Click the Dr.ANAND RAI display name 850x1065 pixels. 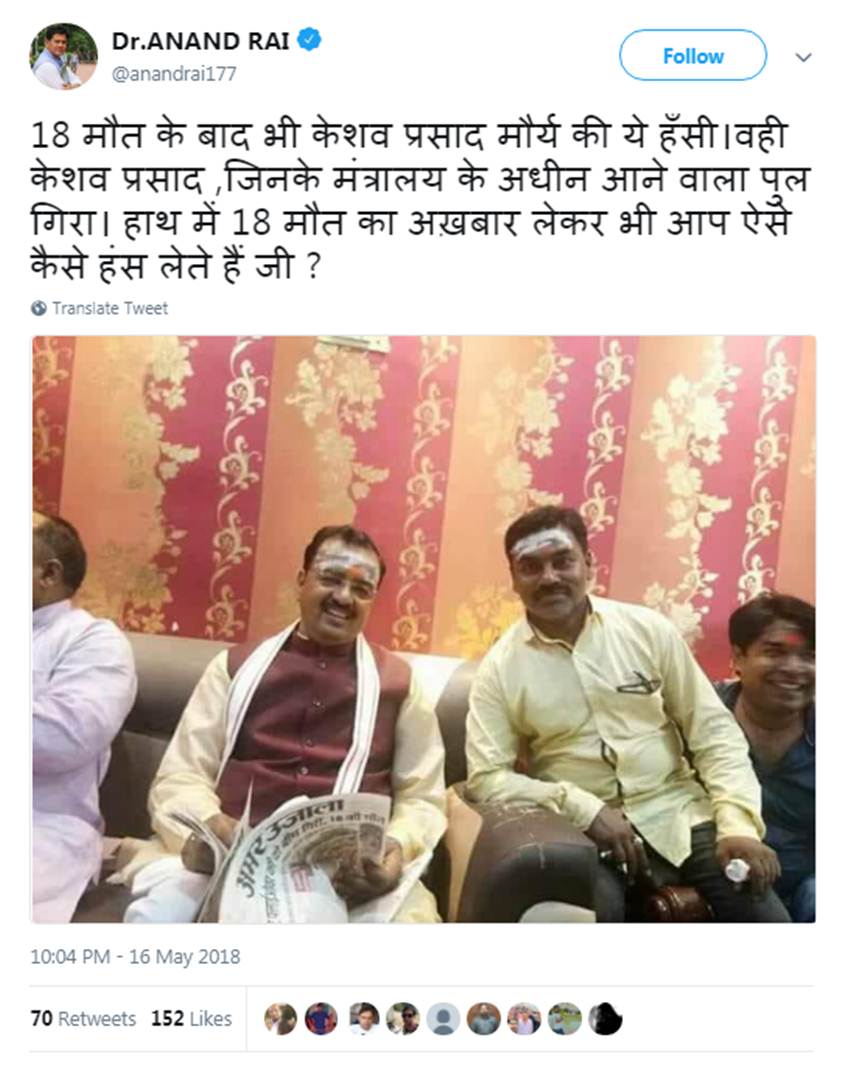tap(200, 41)
